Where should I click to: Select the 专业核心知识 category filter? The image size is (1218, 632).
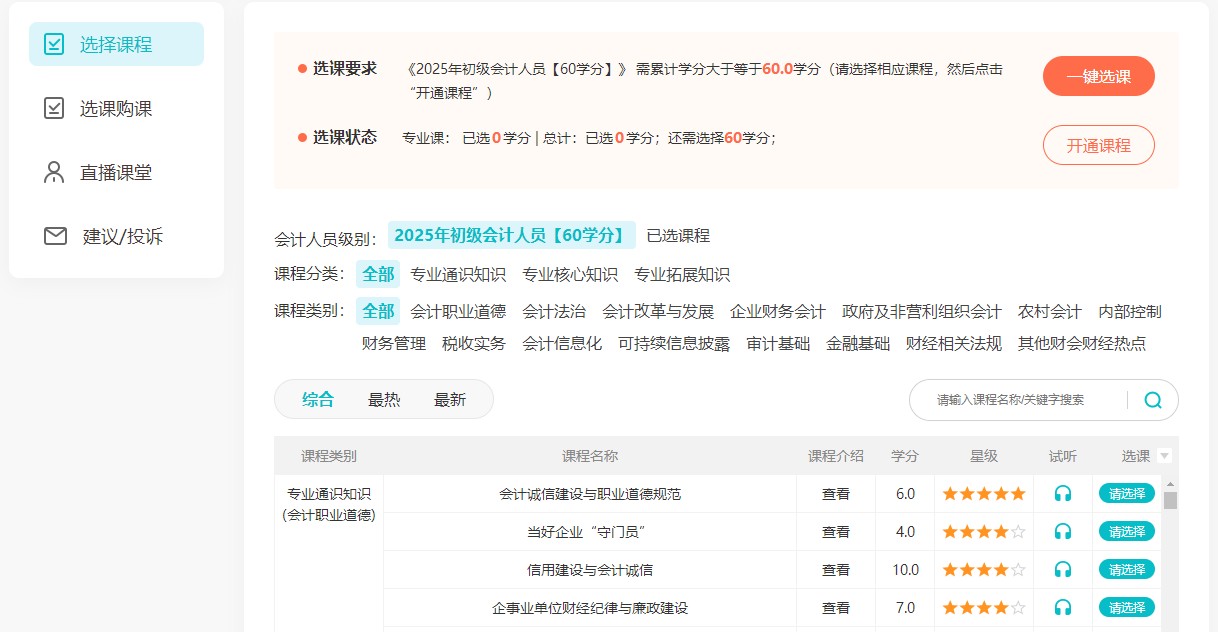[570, 273]
